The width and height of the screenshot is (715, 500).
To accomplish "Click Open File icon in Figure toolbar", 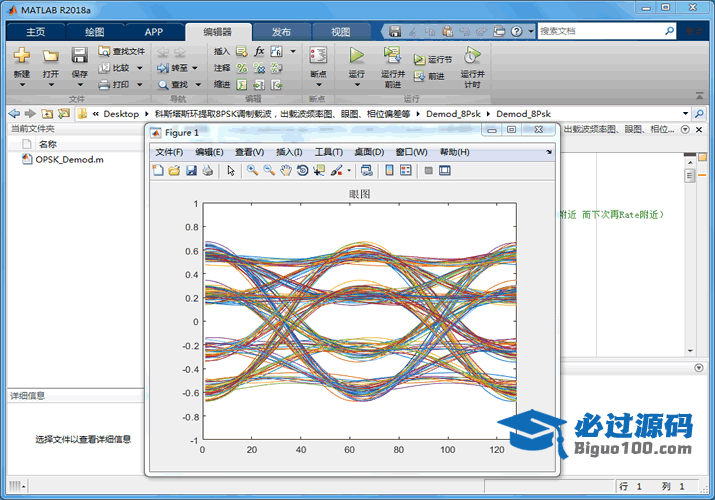I will tap(174, 170).
